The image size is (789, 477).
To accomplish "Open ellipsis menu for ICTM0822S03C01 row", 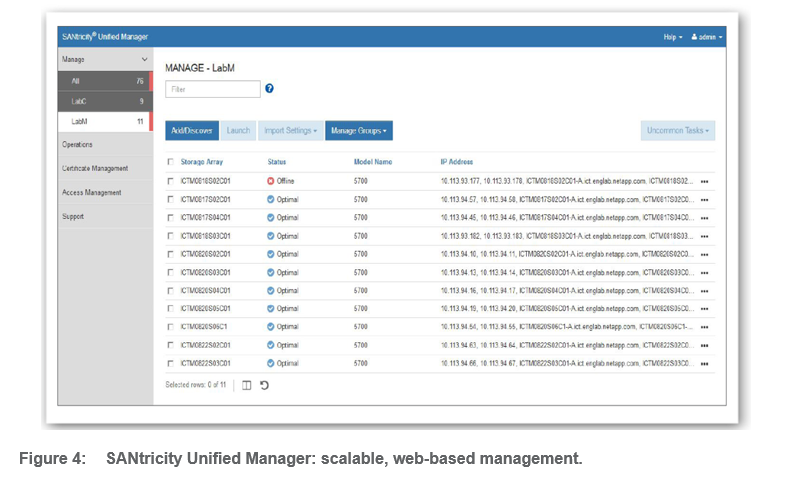I will pos(704,363).
